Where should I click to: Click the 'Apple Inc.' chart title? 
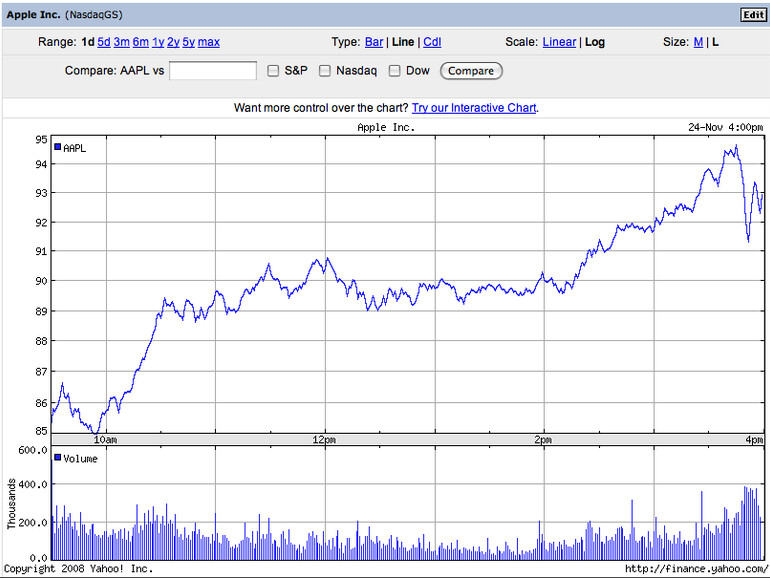pos(386,128)
